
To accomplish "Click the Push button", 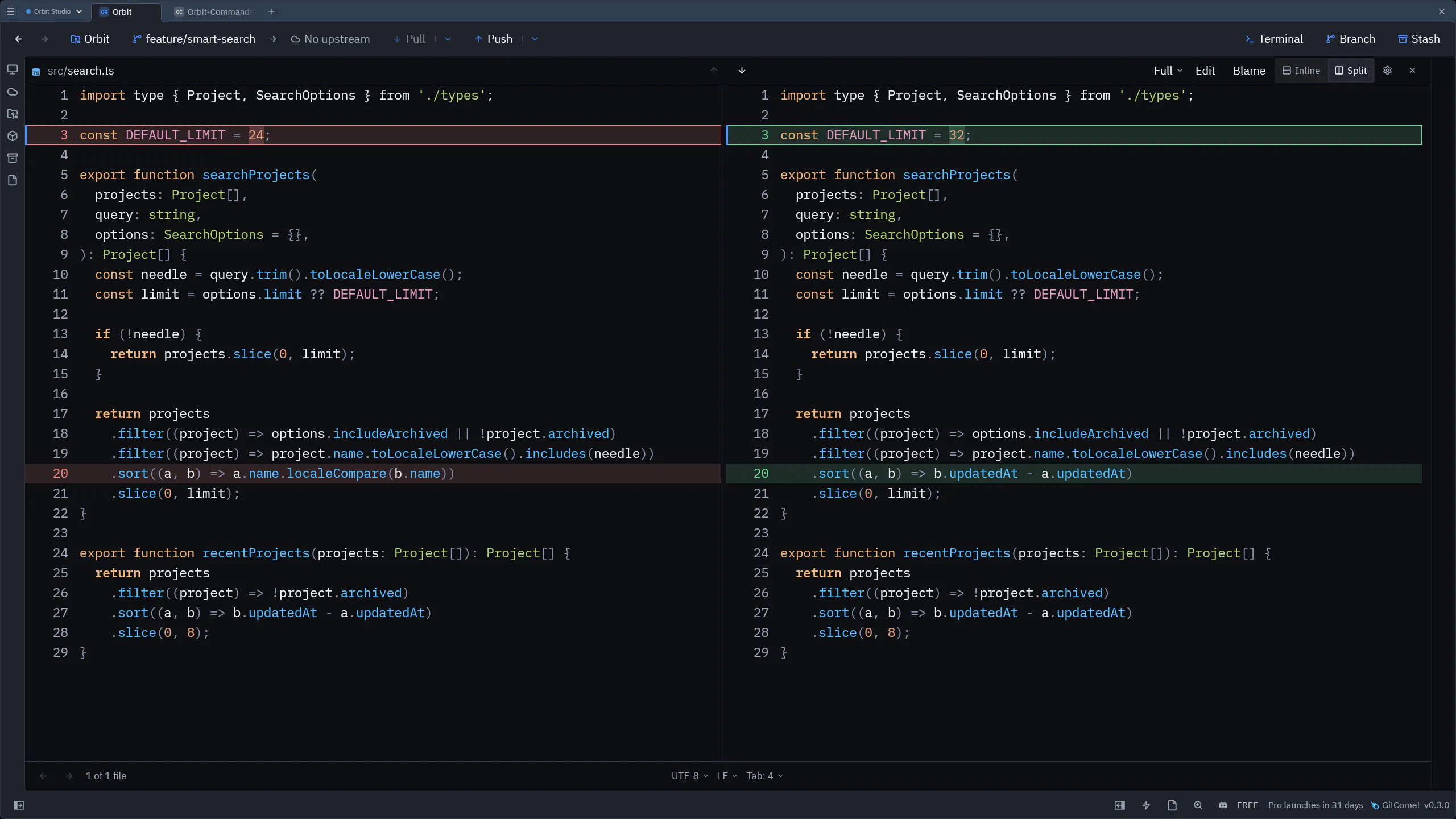I will pyautogui.click(x=493, y=39).
